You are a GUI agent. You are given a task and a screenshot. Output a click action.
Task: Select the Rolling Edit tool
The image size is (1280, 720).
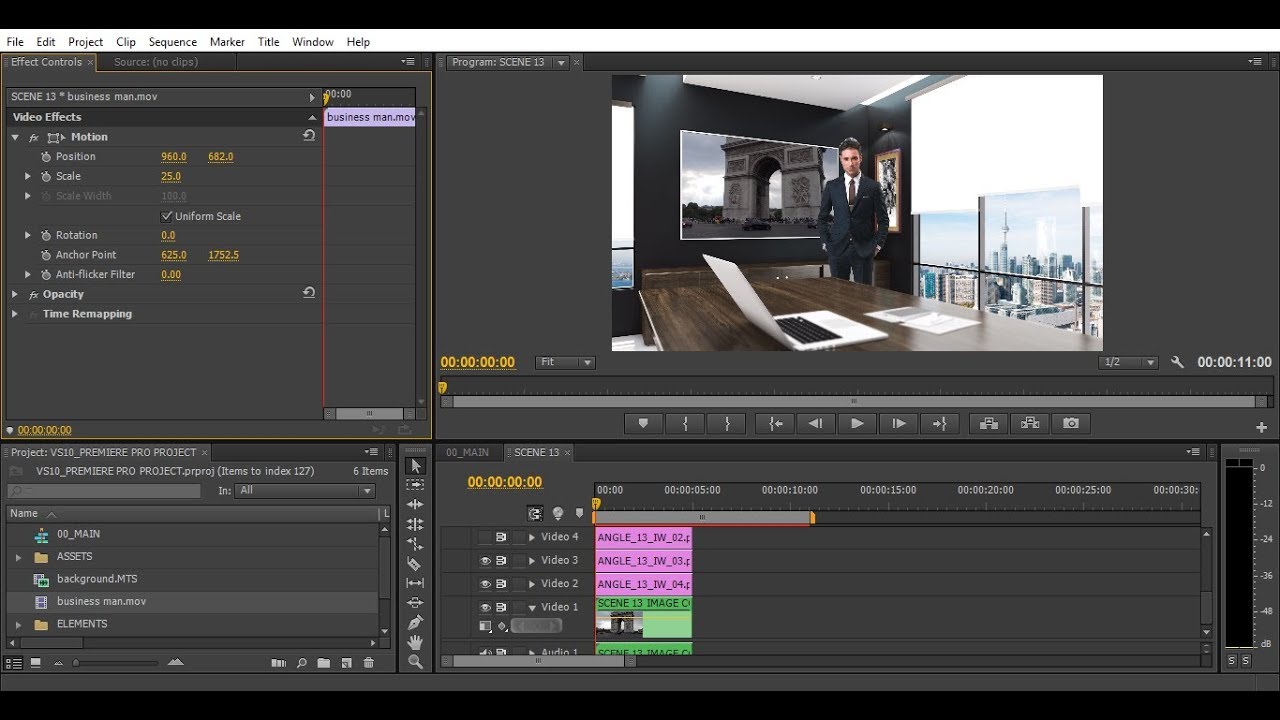(416, 524)
